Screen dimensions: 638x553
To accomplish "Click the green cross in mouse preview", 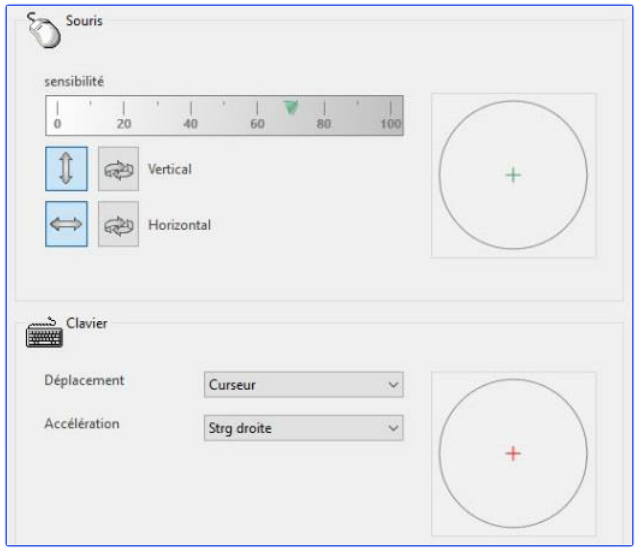I will click(x=513, y=175).
